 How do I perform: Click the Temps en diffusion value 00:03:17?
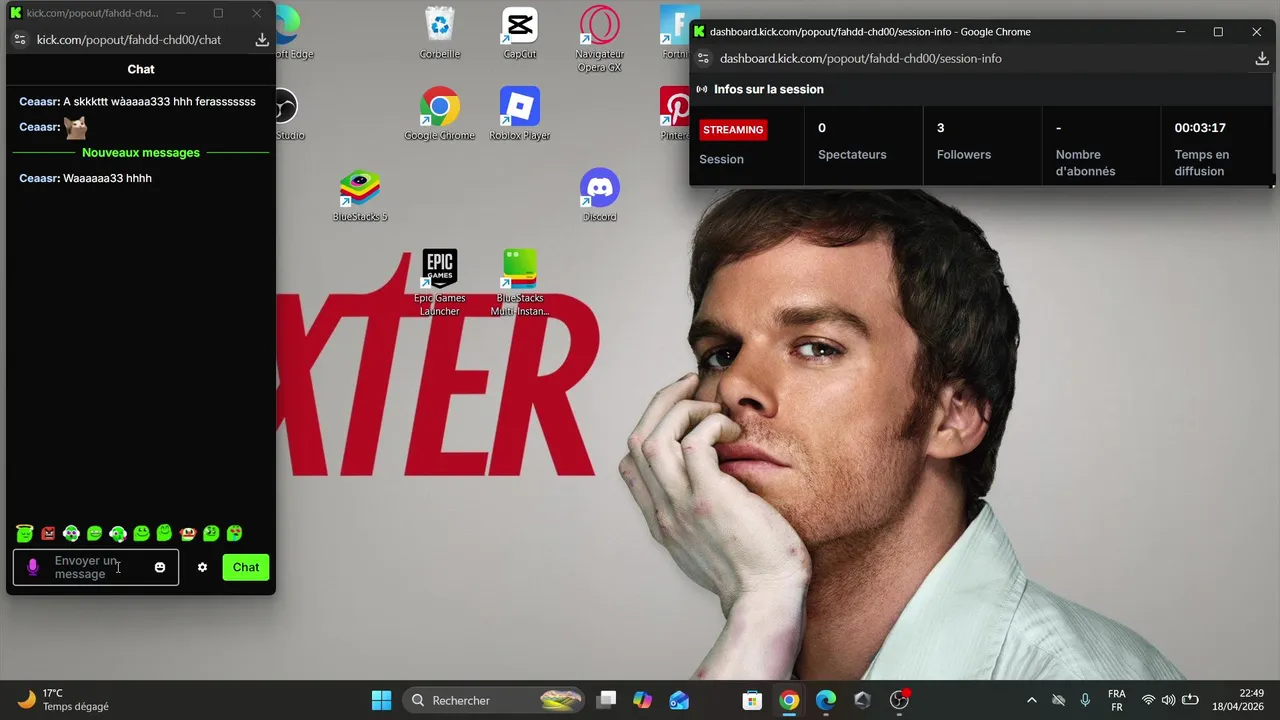(1200, 128)
